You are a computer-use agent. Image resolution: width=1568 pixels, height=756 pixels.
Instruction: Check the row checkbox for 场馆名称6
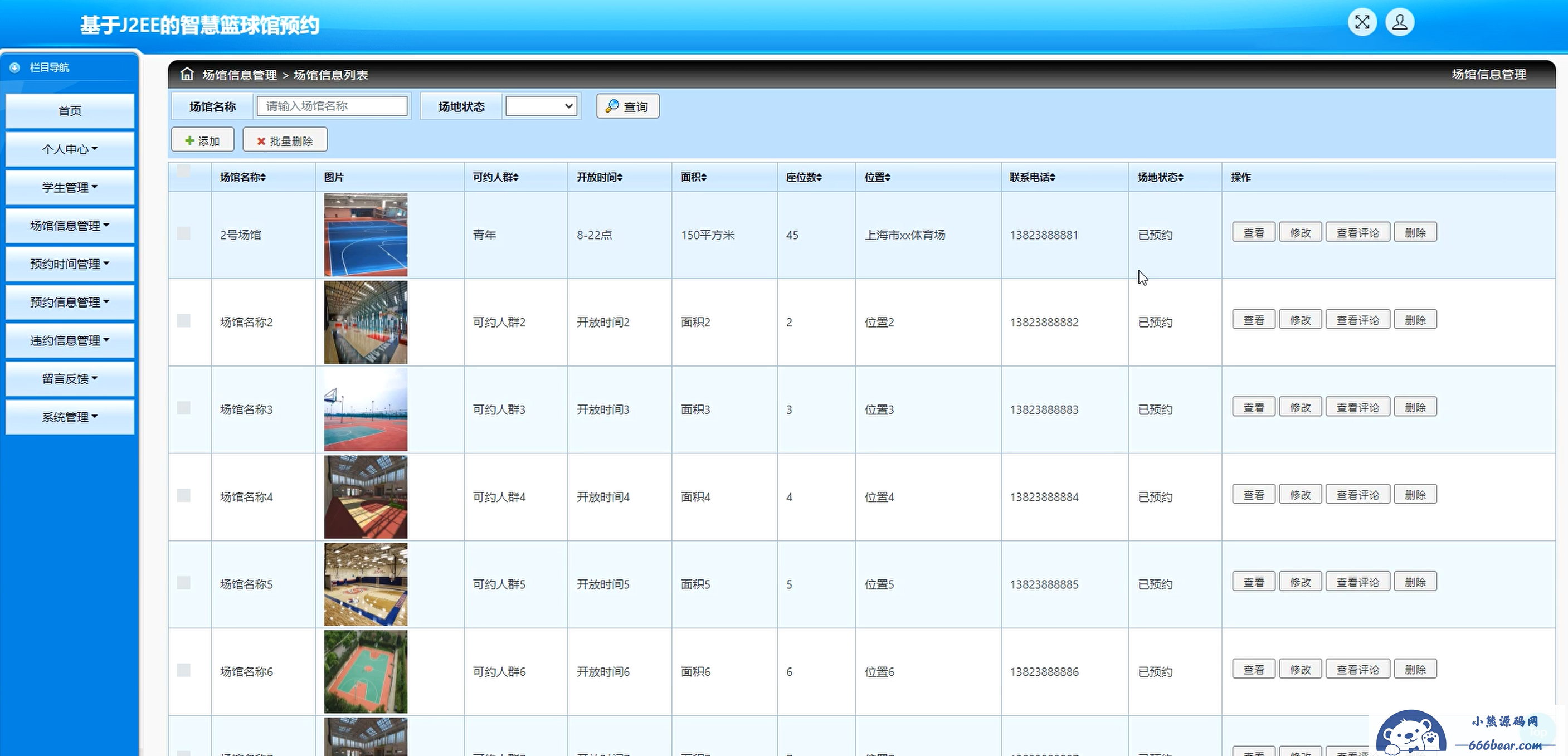[x=183, y=670]
